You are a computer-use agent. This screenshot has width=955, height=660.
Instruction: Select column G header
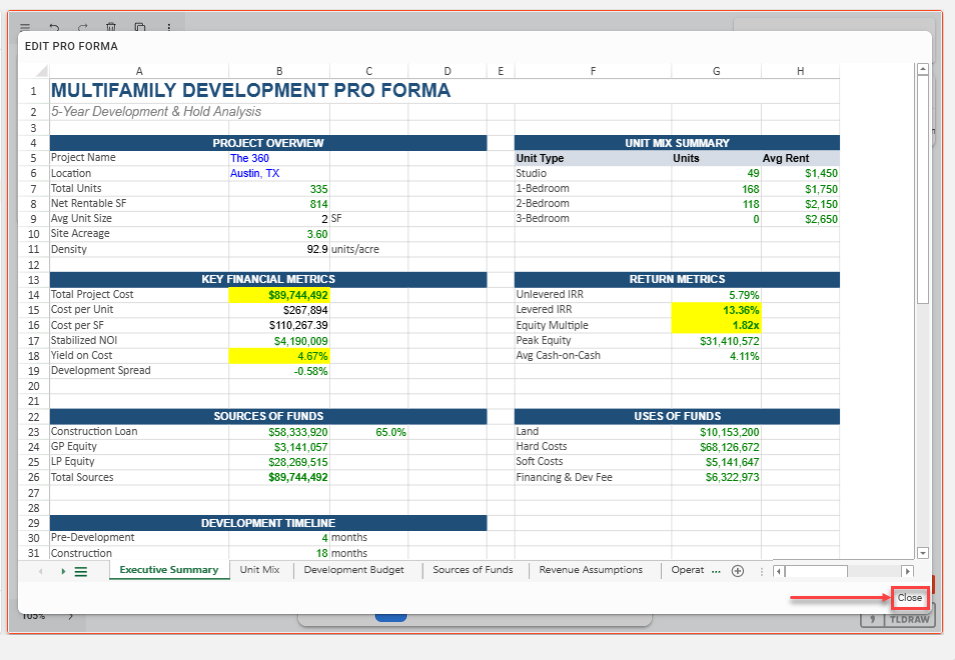coord(716,71)
